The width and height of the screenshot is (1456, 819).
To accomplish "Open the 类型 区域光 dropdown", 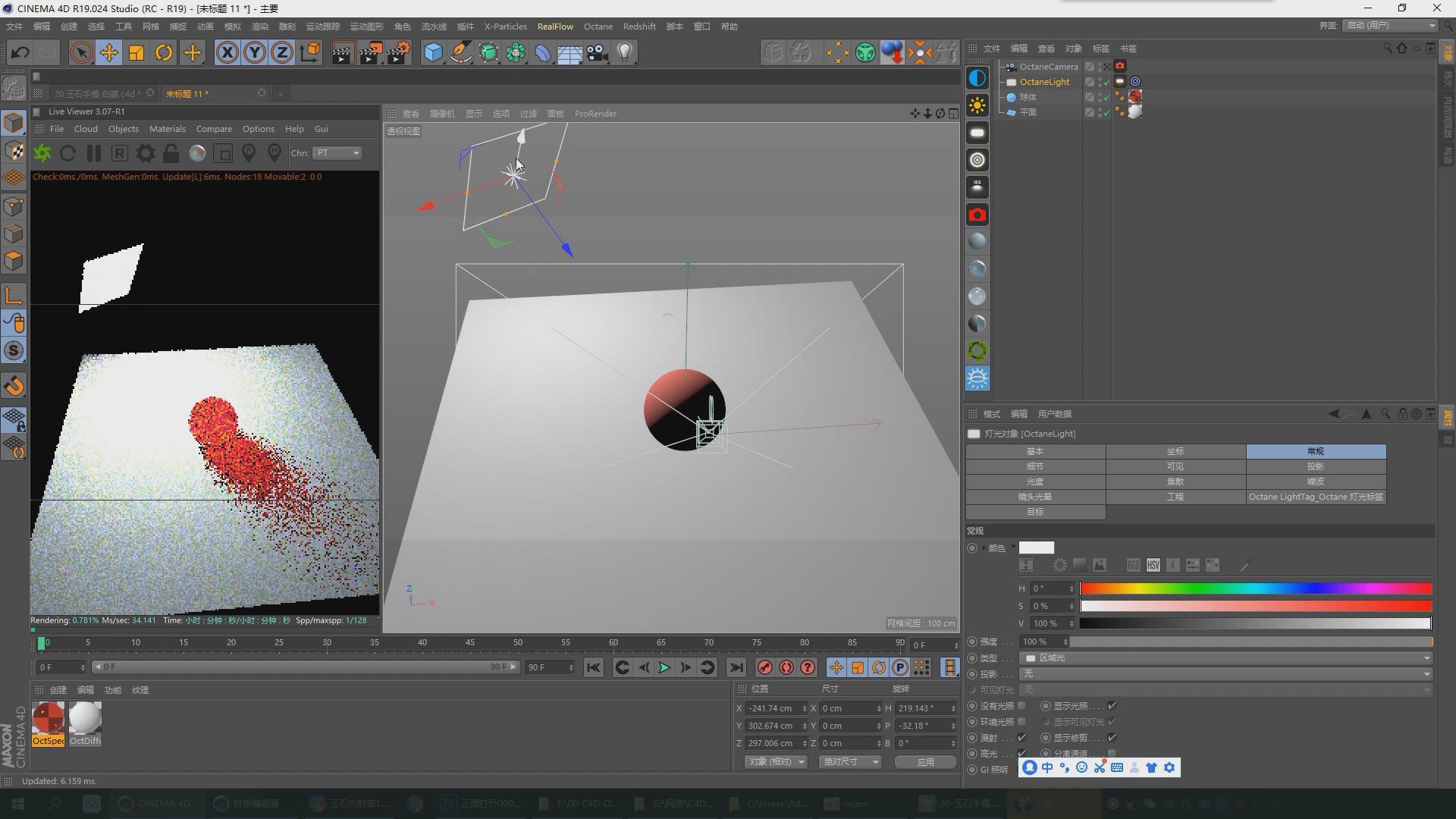I will pos(1225,657).
